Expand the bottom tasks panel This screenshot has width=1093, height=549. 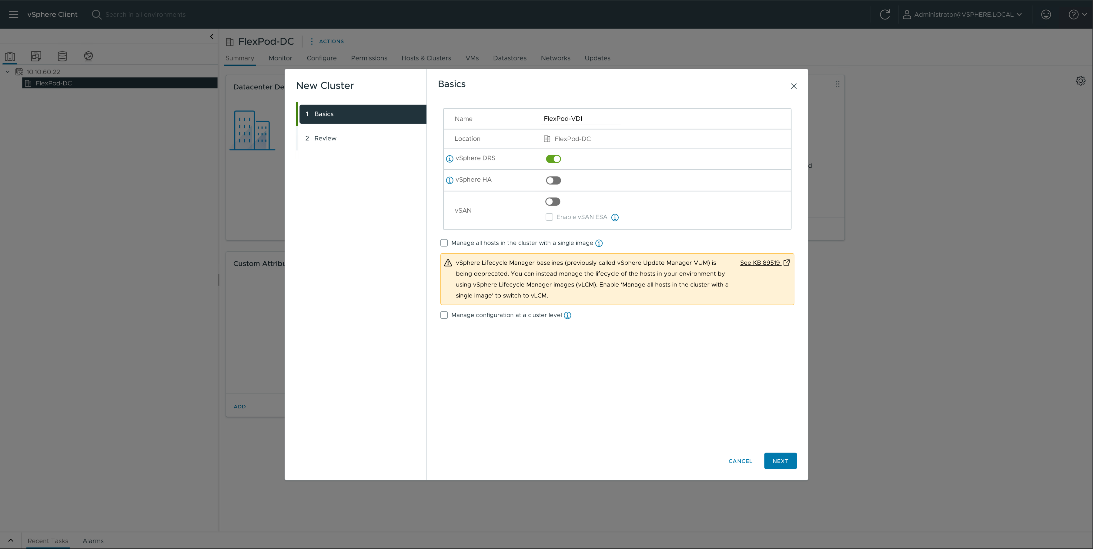point(11,541)
